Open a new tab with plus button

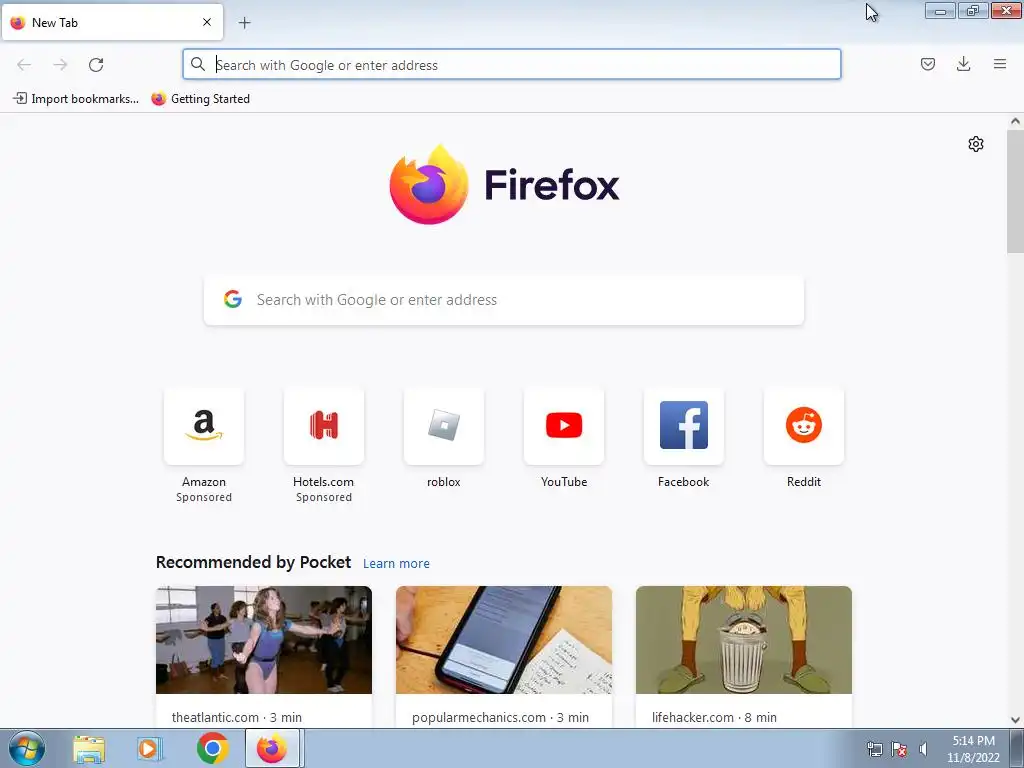[244, 23]
